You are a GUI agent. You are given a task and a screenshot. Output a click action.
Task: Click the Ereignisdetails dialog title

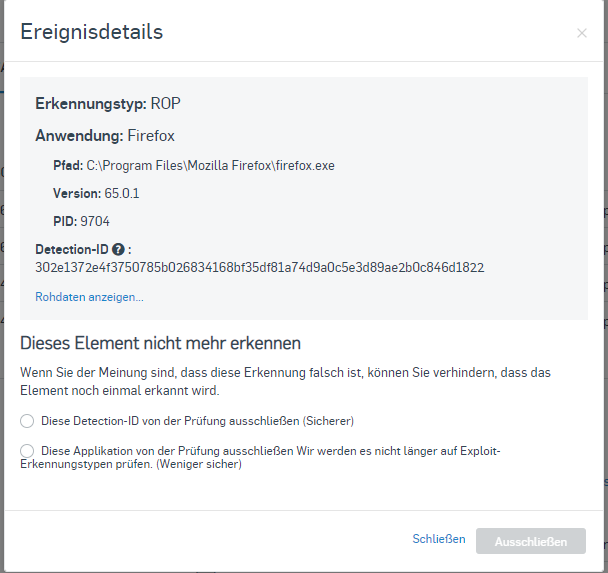[x=92, y=32]
